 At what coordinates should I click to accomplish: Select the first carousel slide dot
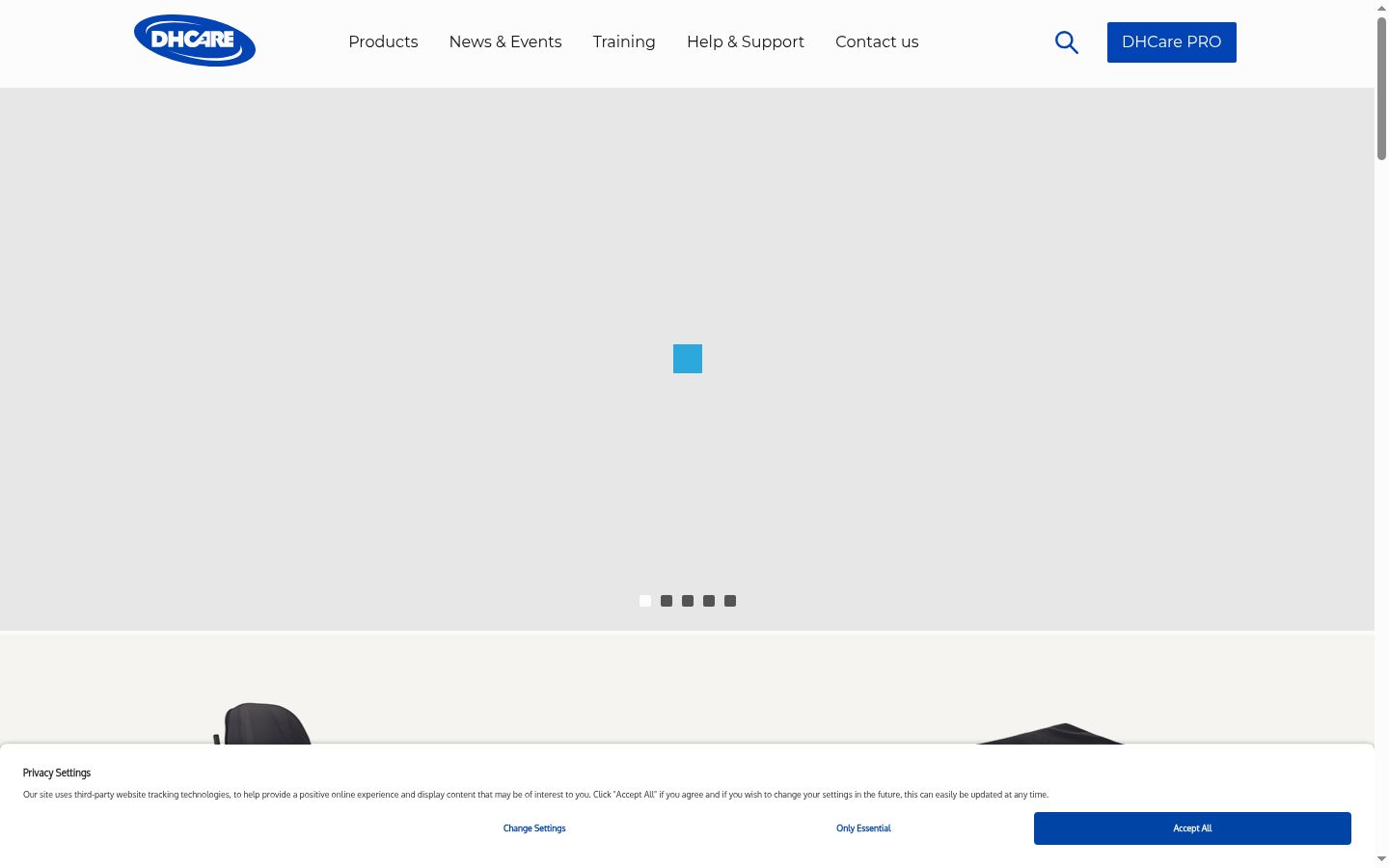pyautogui.click(x=645, y=601)
